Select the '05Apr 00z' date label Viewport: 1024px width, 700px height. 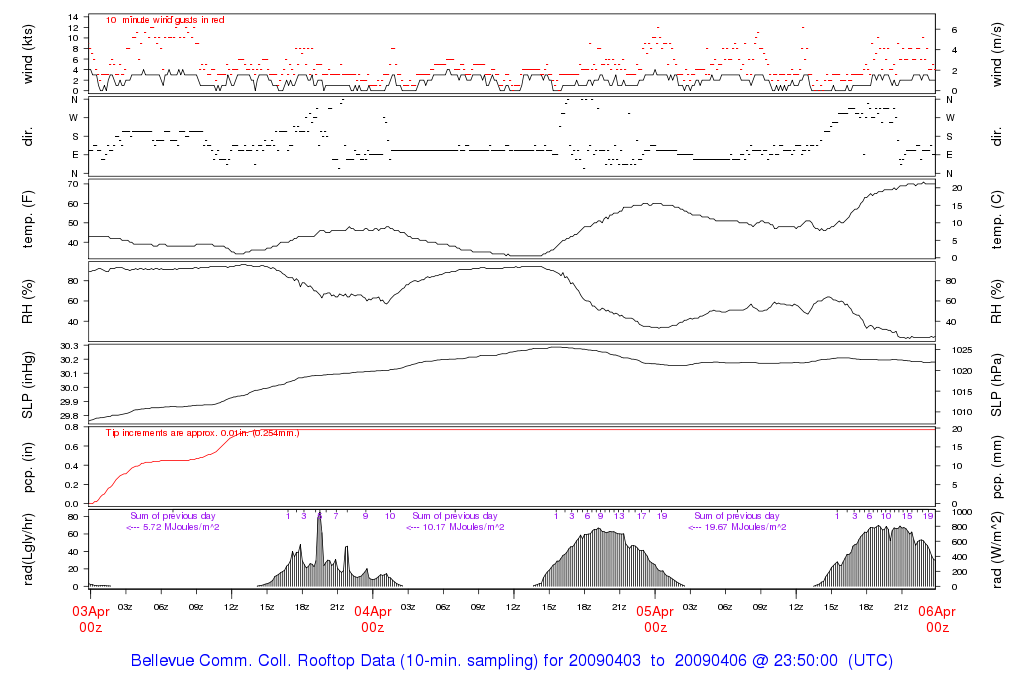coord(655,619)
